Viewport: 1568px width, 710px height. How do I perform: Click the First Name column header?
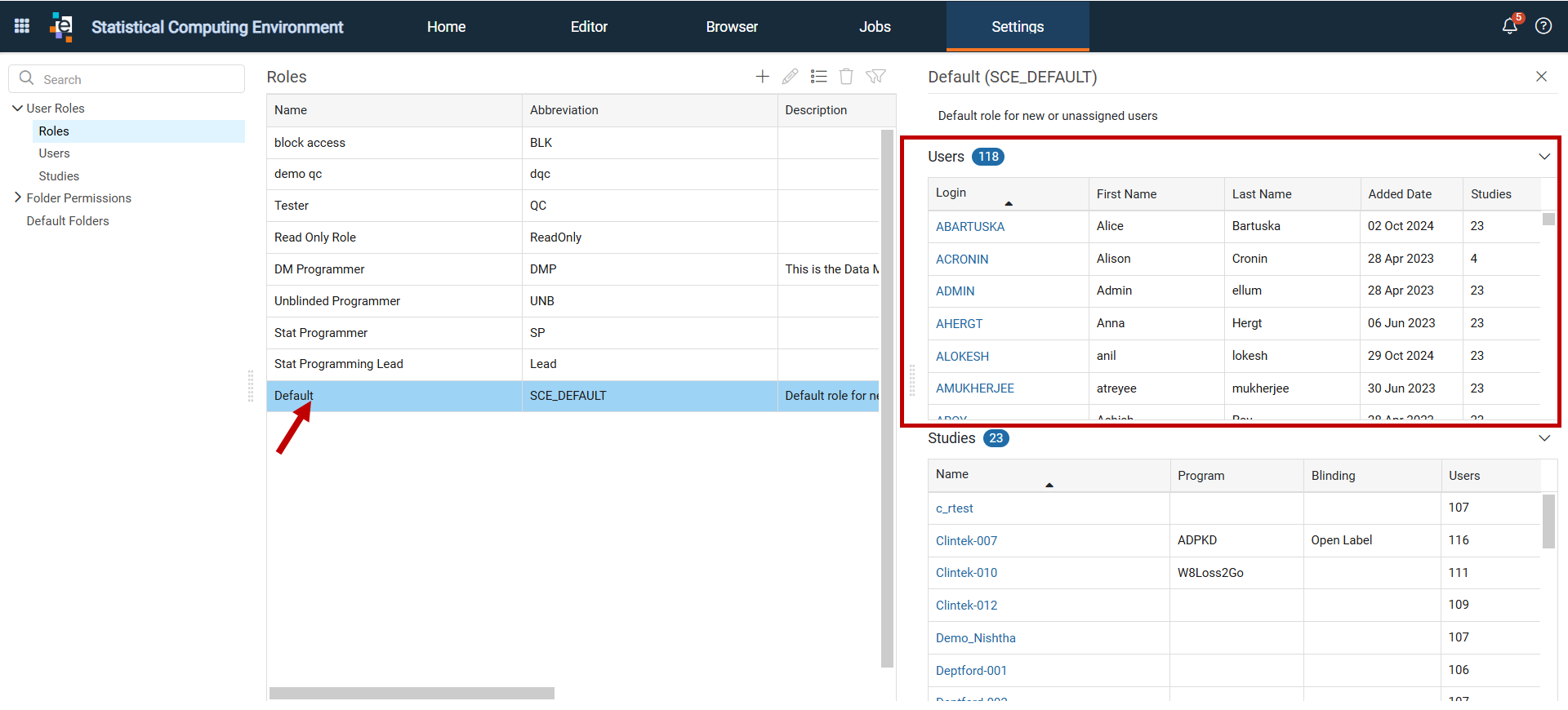click(x=1156, y=194)
